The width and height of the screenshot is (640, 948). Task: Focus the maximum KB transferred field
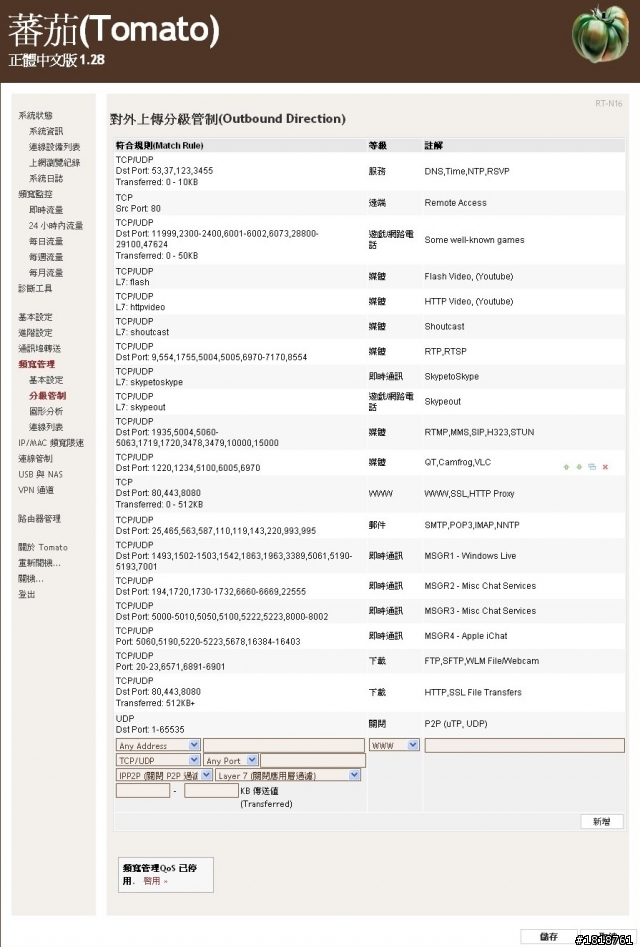tap(211, 790)
